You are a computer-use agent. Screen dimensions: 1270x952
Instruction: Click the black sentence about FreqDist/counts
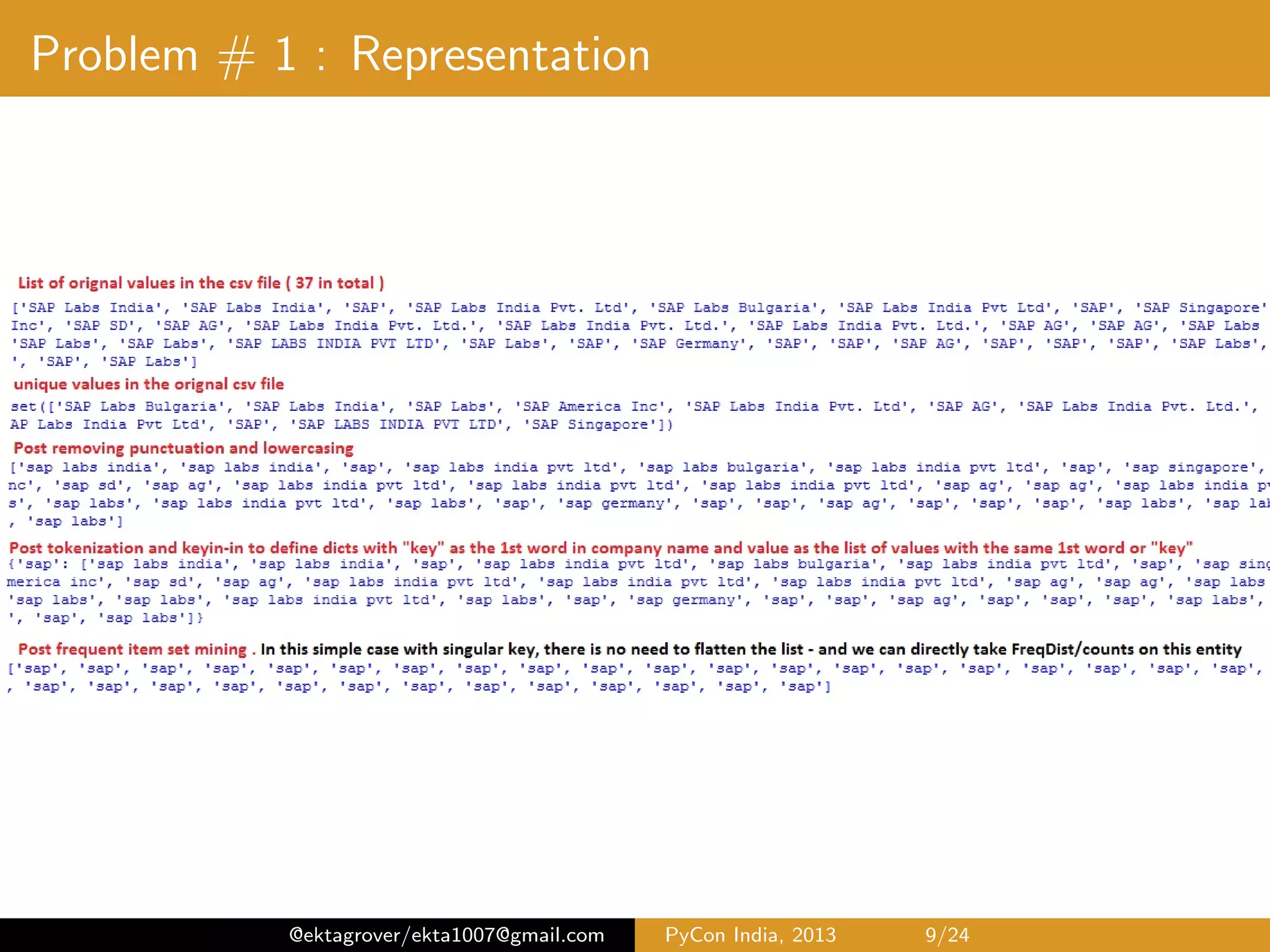751,649
